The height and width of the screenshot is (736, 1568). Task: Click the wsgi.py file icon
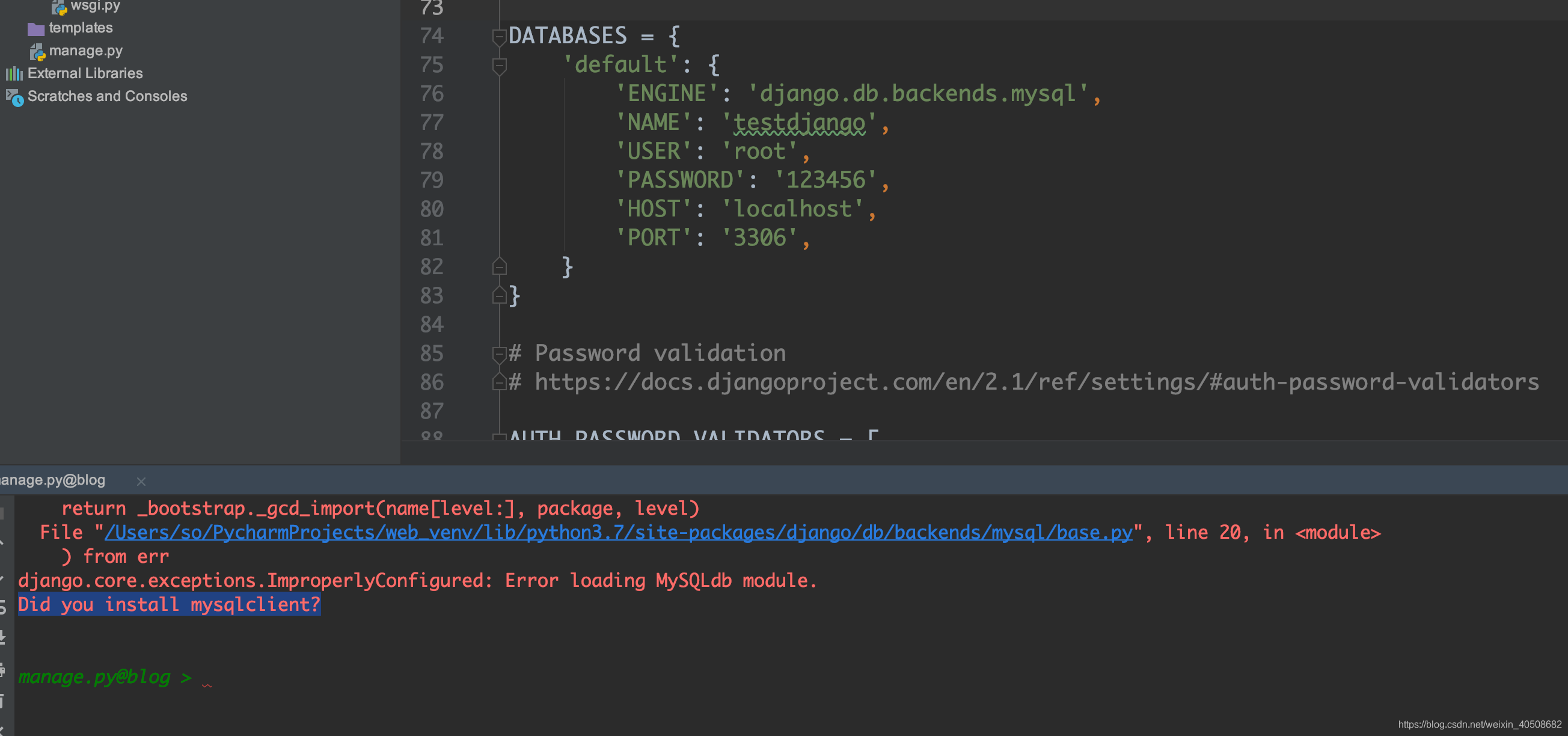click(59, 7)
